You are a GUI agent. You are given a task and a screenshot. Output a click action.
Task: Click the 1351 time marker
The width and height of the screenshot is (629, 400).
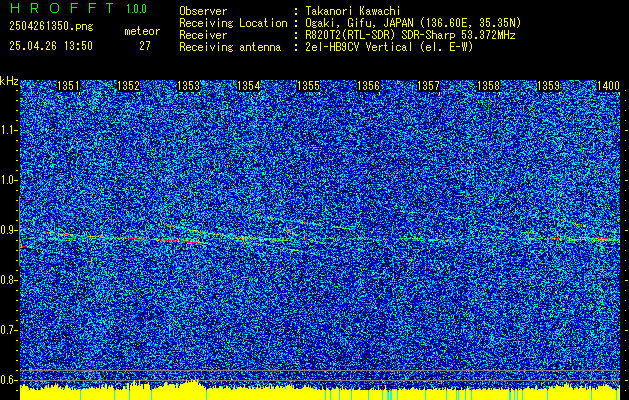click(x=69, y=86)
